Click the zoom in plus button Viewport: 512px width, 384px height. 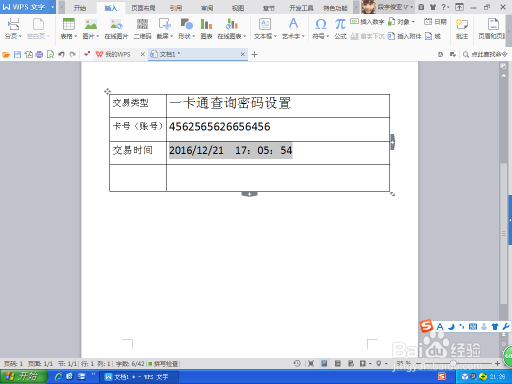click(497, 363)
